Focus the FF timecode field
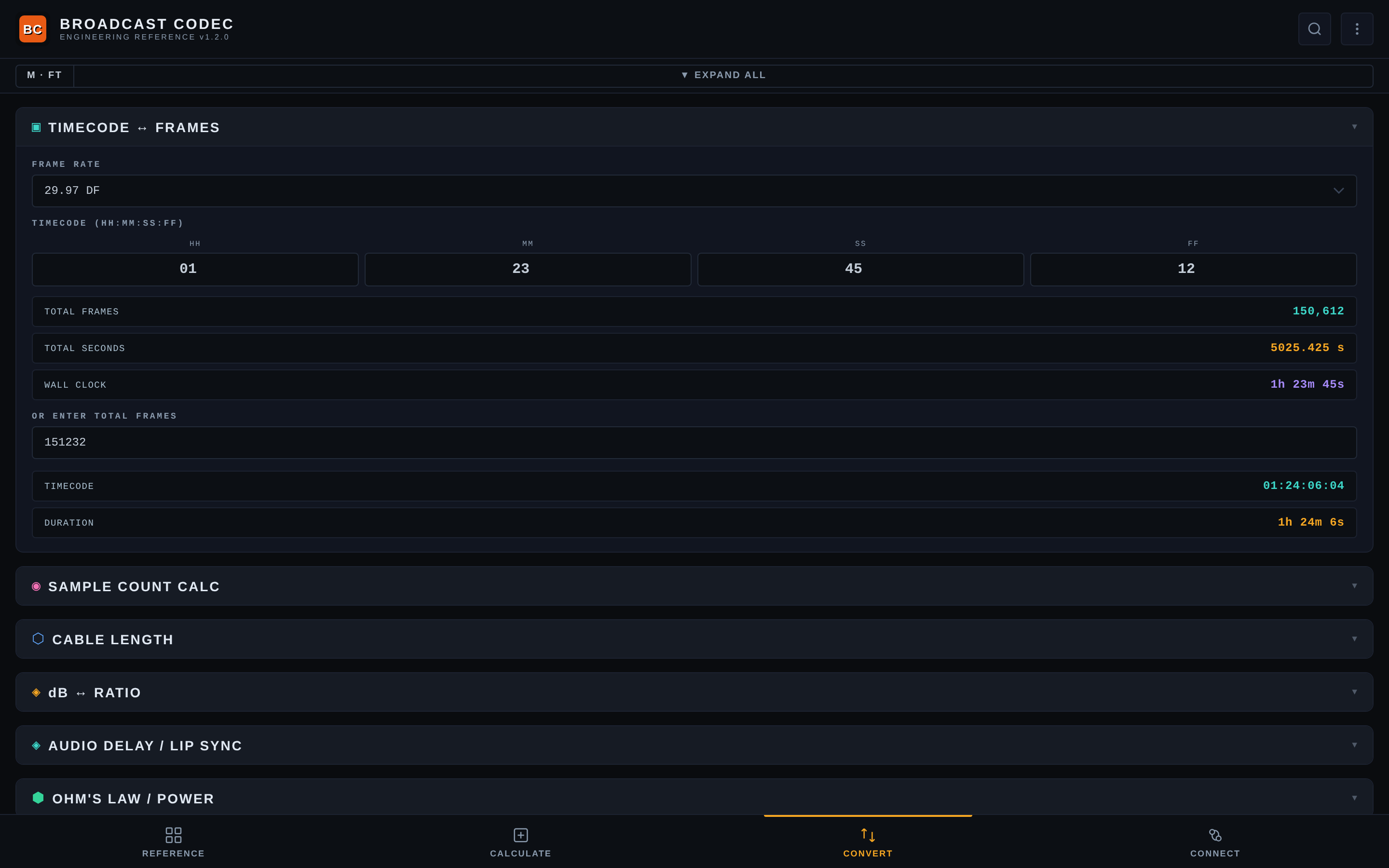This screenshot has width=1389, height=868. (x=1193, y=269)
